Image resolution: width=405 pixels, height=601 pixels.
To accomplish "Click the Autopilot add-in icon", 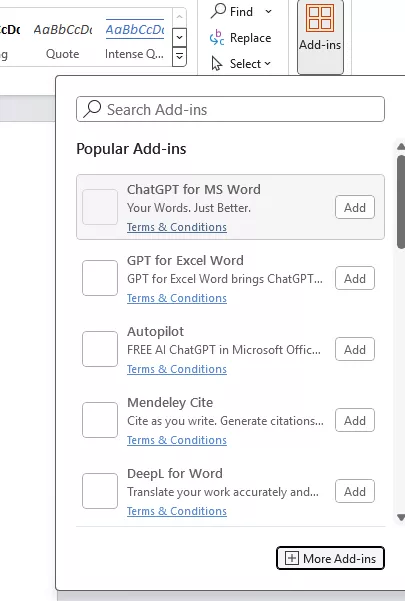I will click(x=100, y=349).
